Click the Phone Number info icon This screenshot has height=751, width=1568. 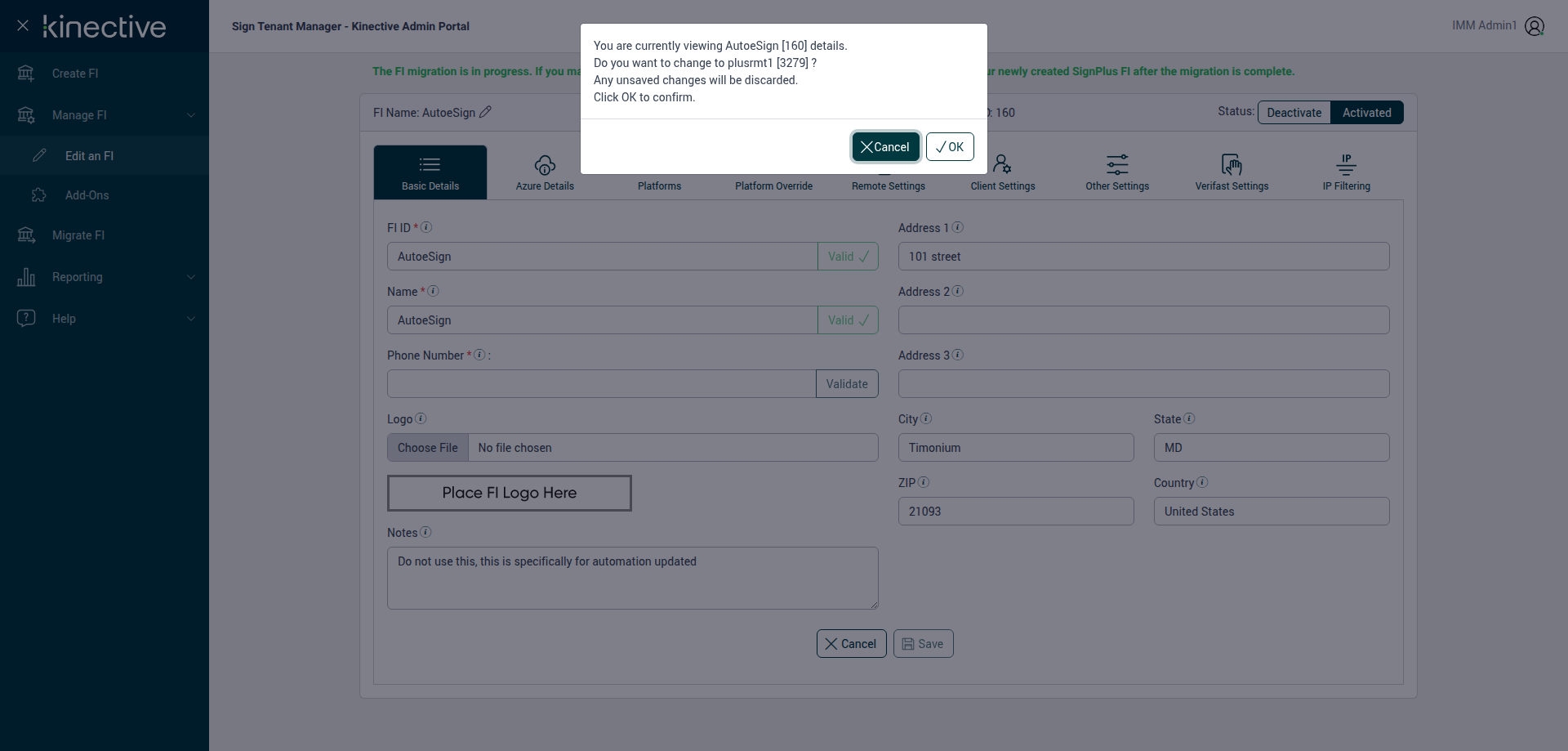click(480, 355)
